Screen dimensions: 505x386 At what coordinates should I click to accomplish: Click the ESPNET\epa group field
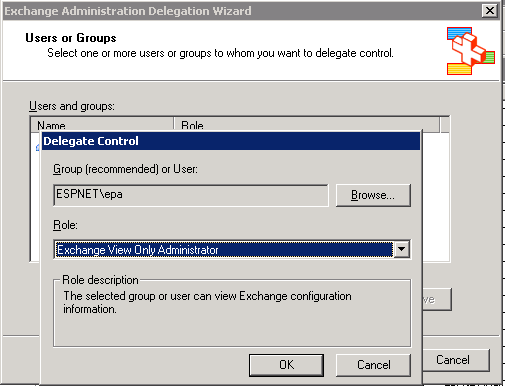coord(191,195)
